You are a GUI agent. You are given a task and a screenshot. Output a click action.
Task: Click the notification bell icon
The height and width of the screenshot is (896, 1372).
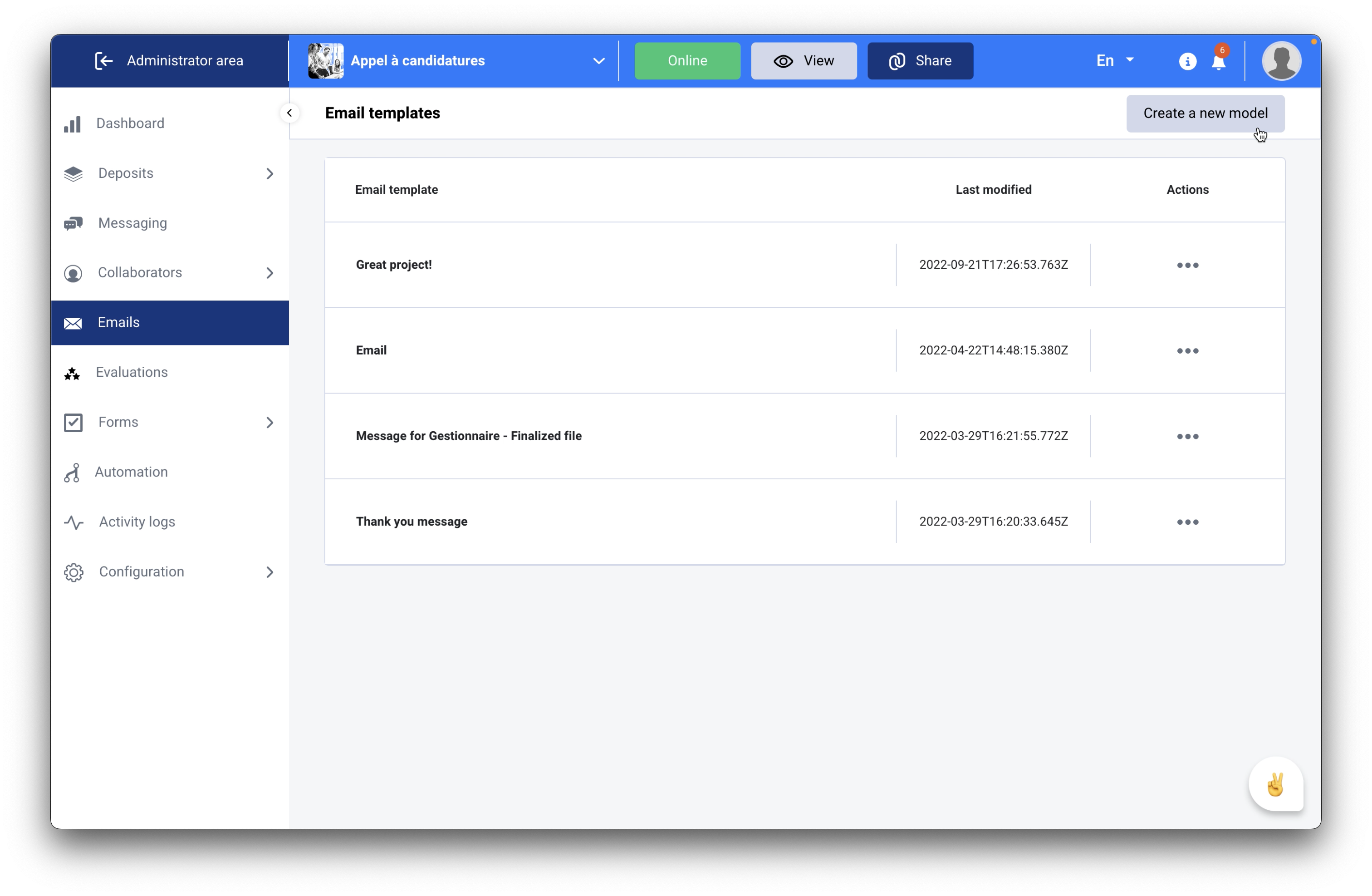point(1218,61)
